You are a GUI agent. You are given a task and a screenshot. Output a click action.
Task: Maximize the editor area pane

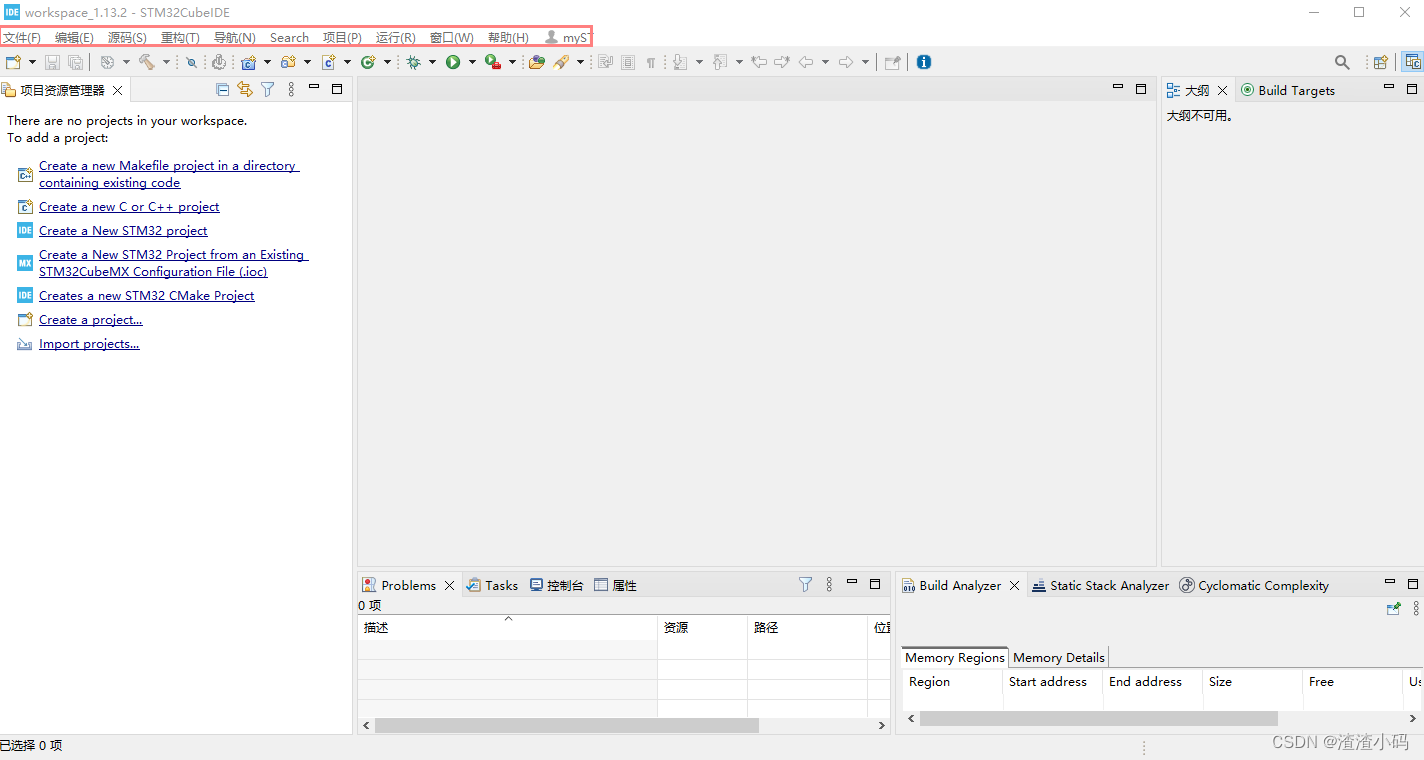tap(1141, 89)
